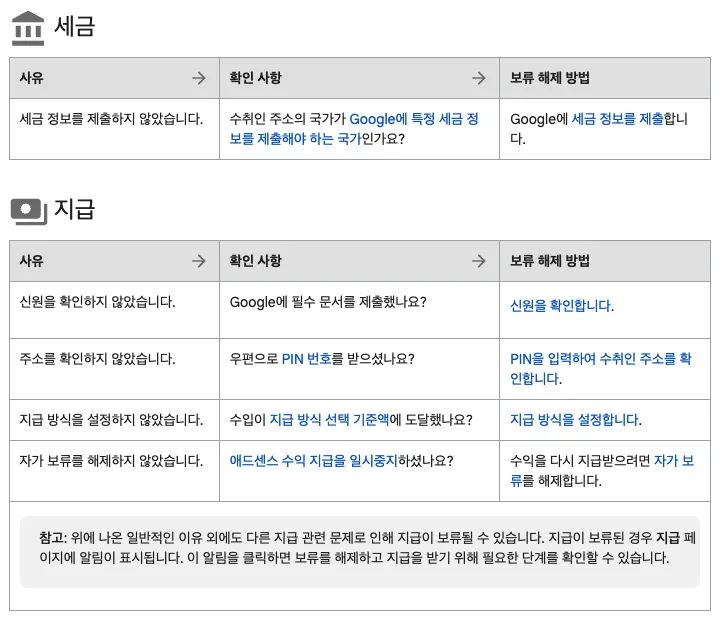
Task: Click arrow icon after 확인 사항 in payment table
Action: coord(479,261)
